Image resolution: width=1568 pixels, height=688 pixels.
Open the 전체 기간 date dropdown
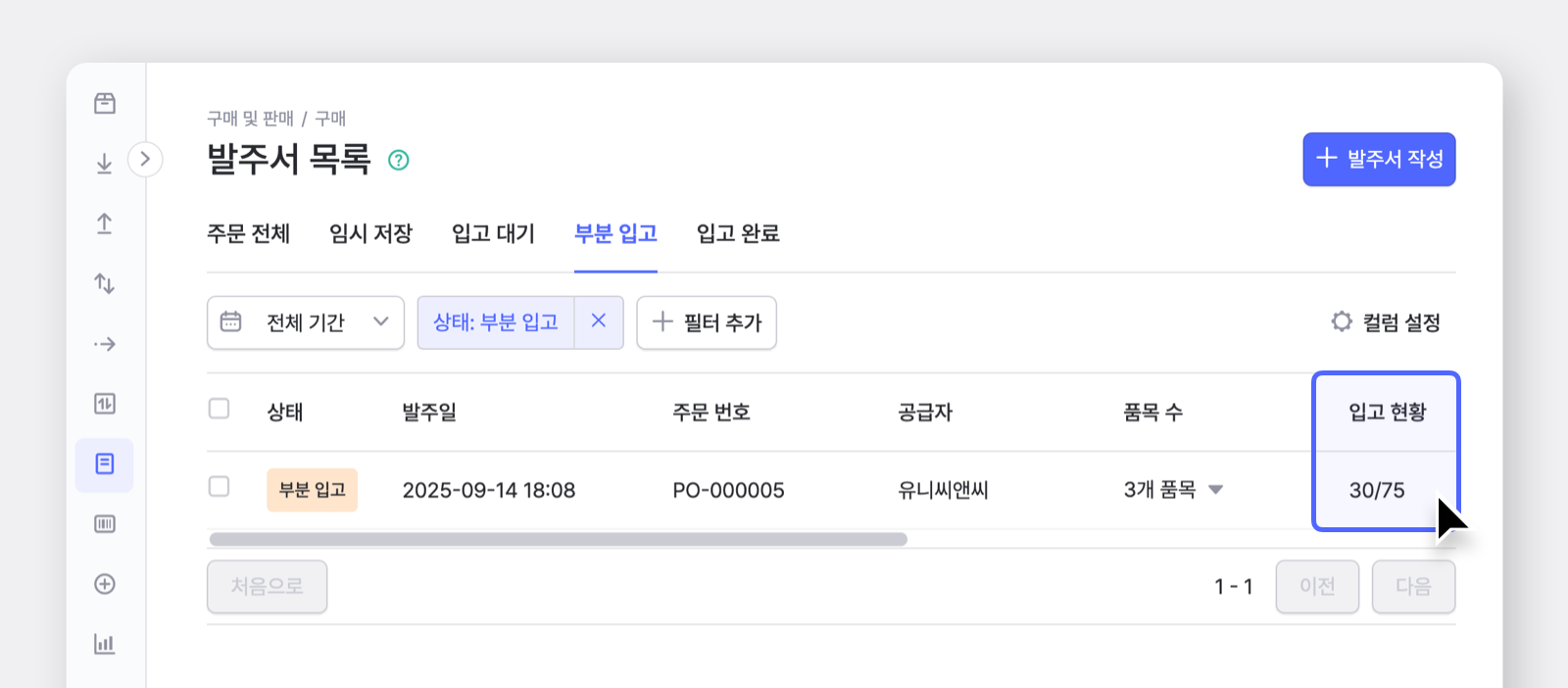pyautogui.click(x=306, y=322)
